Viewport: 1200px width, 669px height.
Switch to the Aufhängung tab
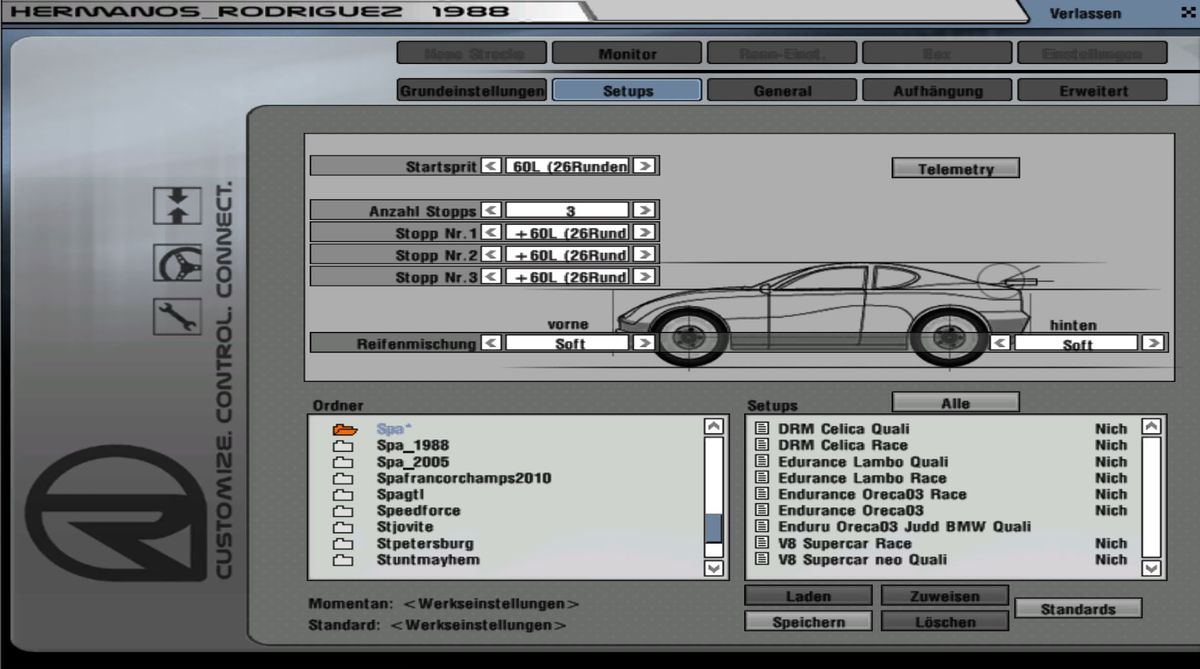(937, 91)
